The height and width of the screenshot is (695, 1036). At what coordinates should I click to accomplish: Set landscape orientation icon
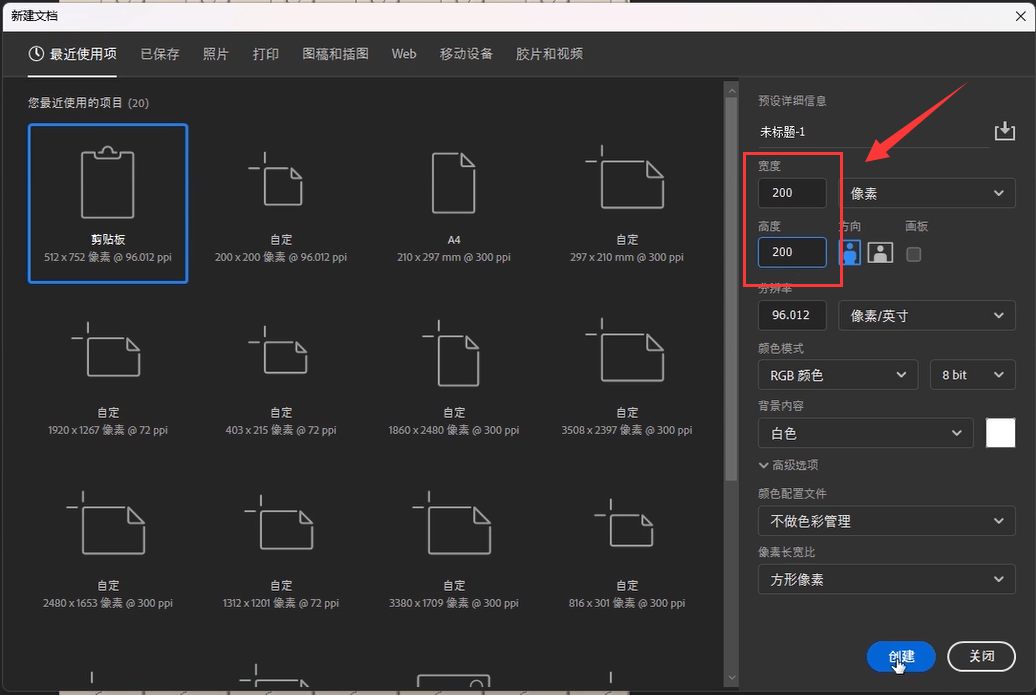pos(880,252)
